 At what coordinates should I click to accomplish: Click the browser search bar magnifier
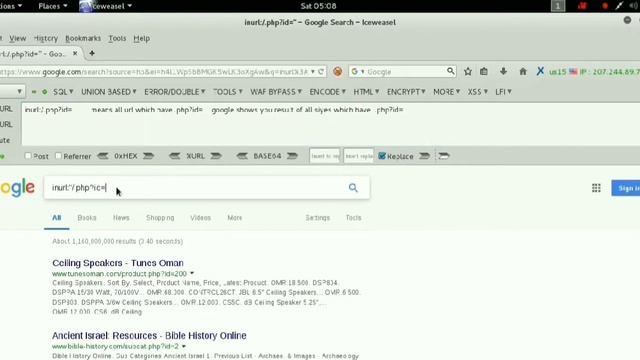click(451, 71)
